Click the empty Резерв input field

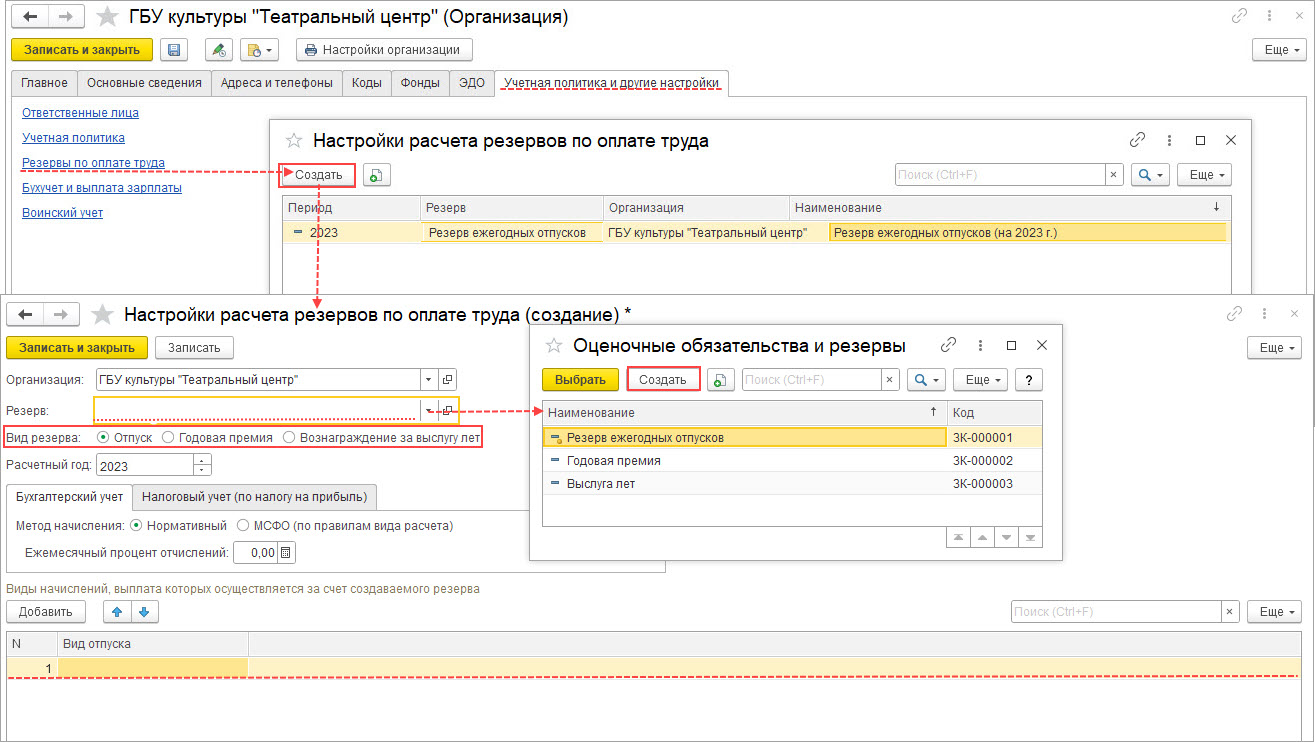tap(258, 410)
